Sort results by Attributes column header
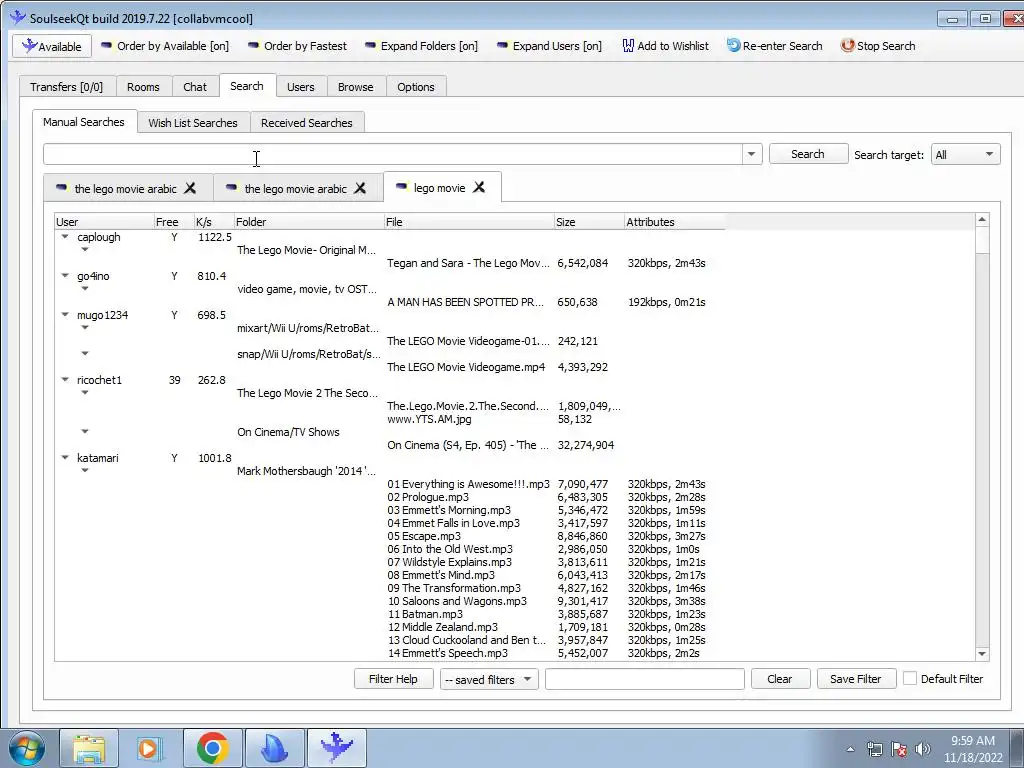Viewport: 1024px width, 768px height. (675, 222)
